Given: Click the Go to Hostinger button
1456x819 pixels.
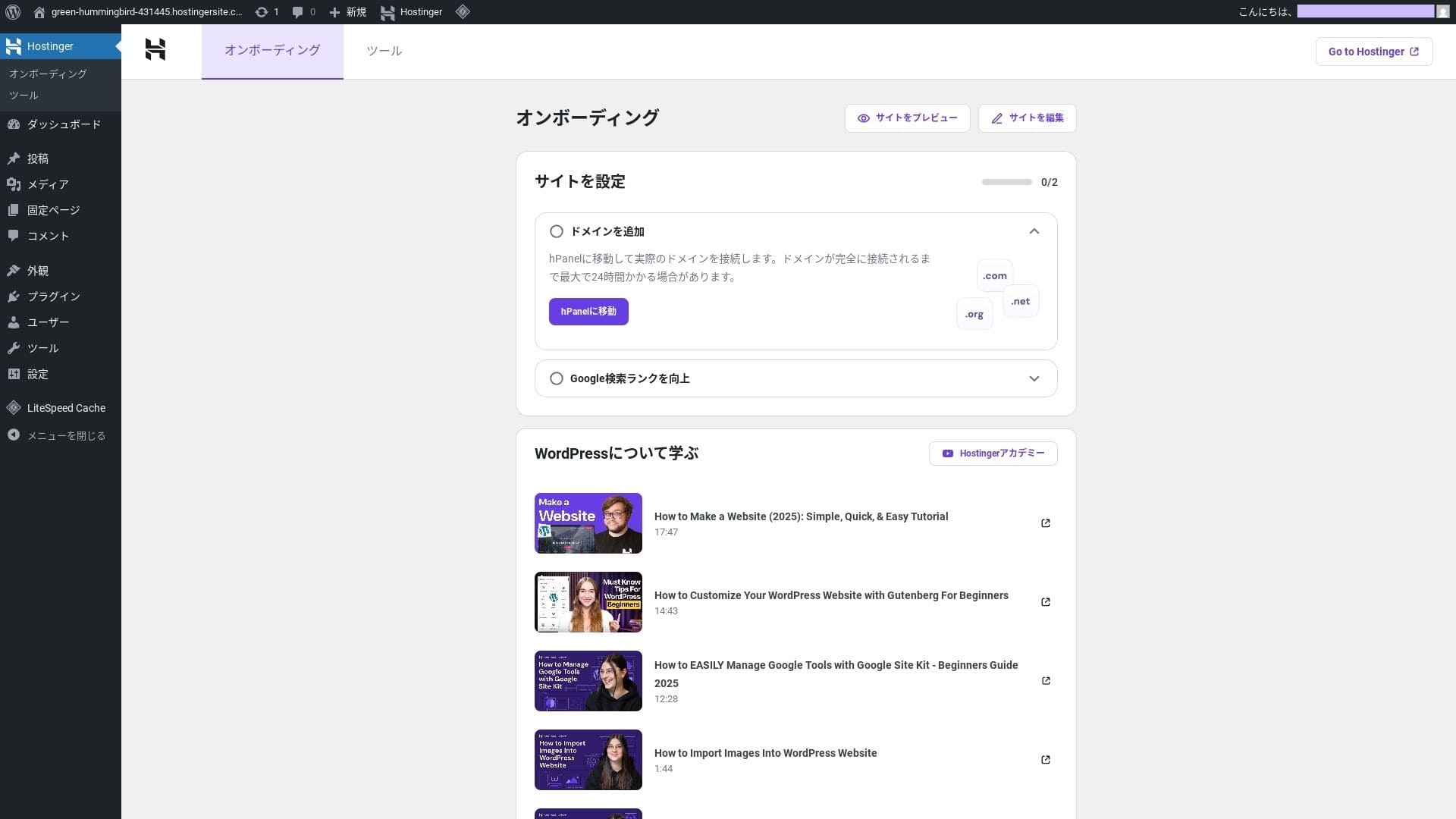Looking at the screenshot, I should point(1374,52).
